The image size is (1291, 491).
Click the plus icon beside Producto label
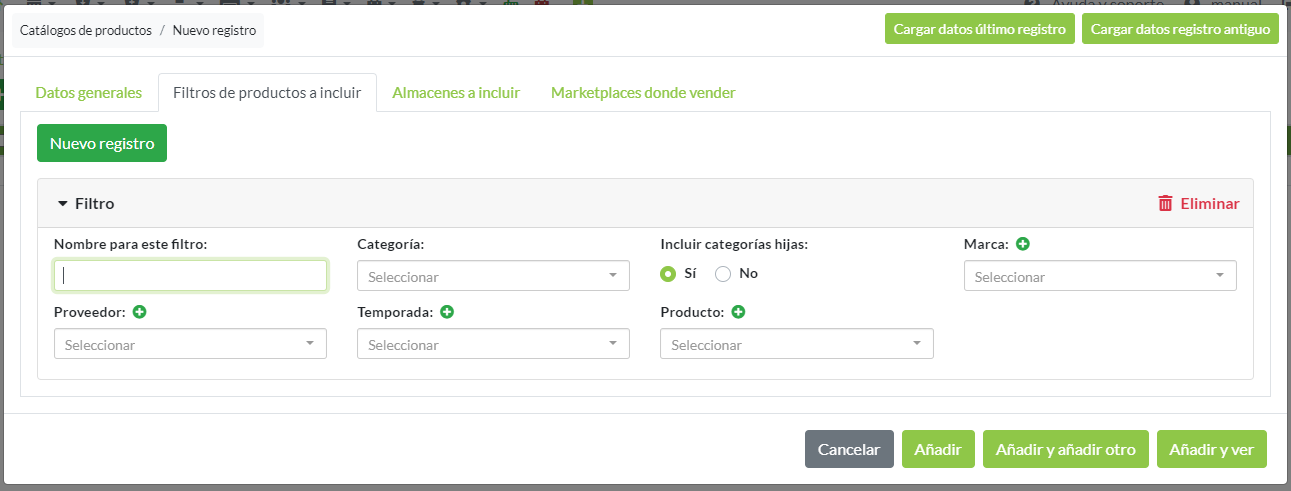pos(738,312)
